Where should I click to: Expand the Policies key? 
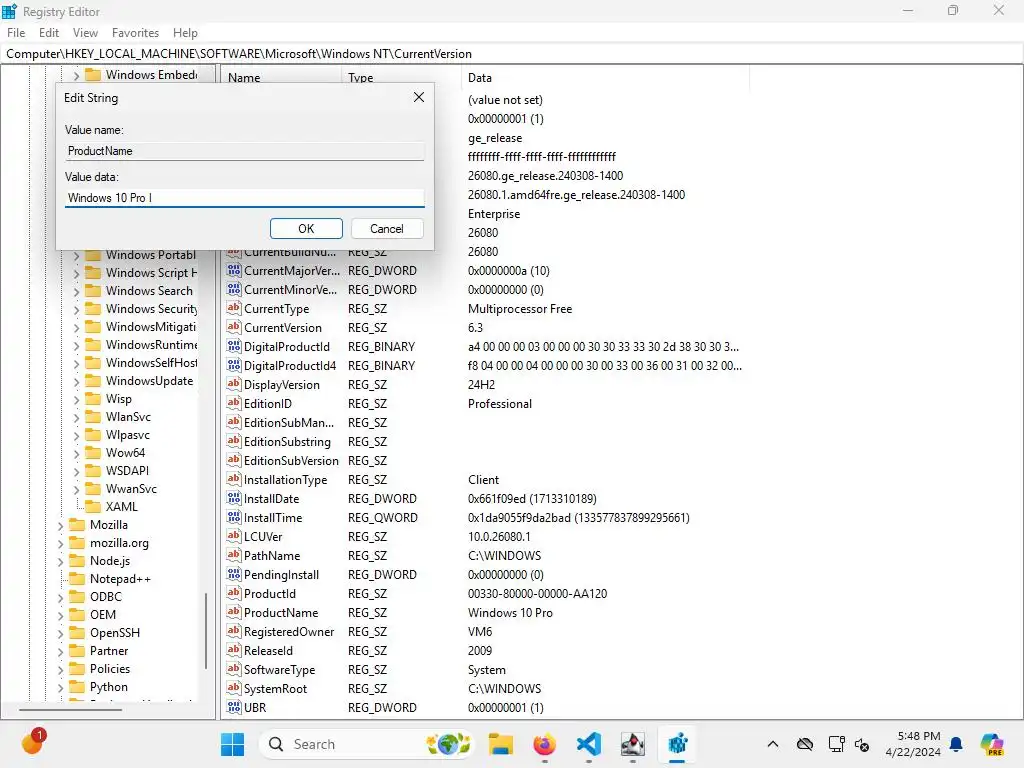(61, 669)
